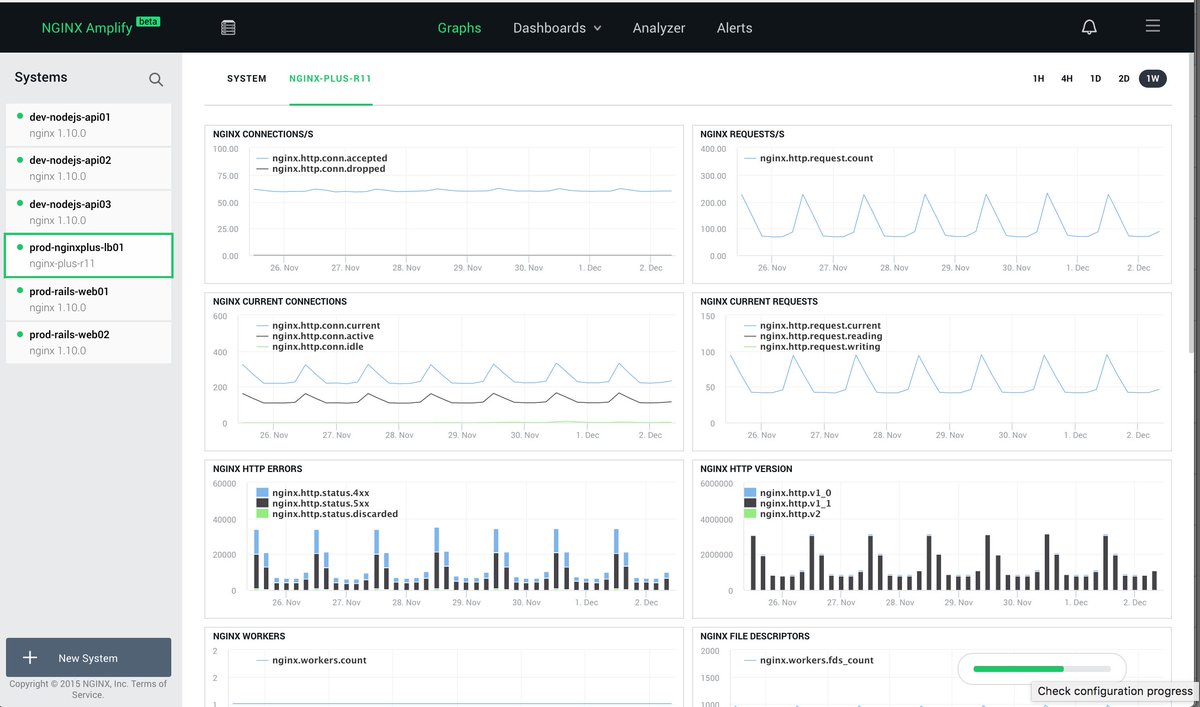Image resolution: width=1200 pixels, height=707 pixels.
Task: Toggle nginx.http.request.current legend
Action: [x=812, y=325]
